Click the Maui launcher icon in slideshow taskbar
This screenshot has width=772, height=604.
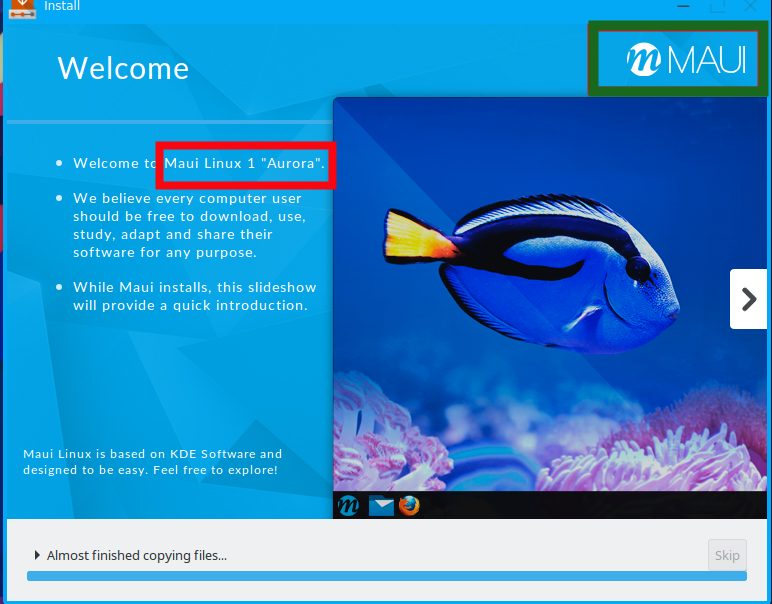pos(348,506)
